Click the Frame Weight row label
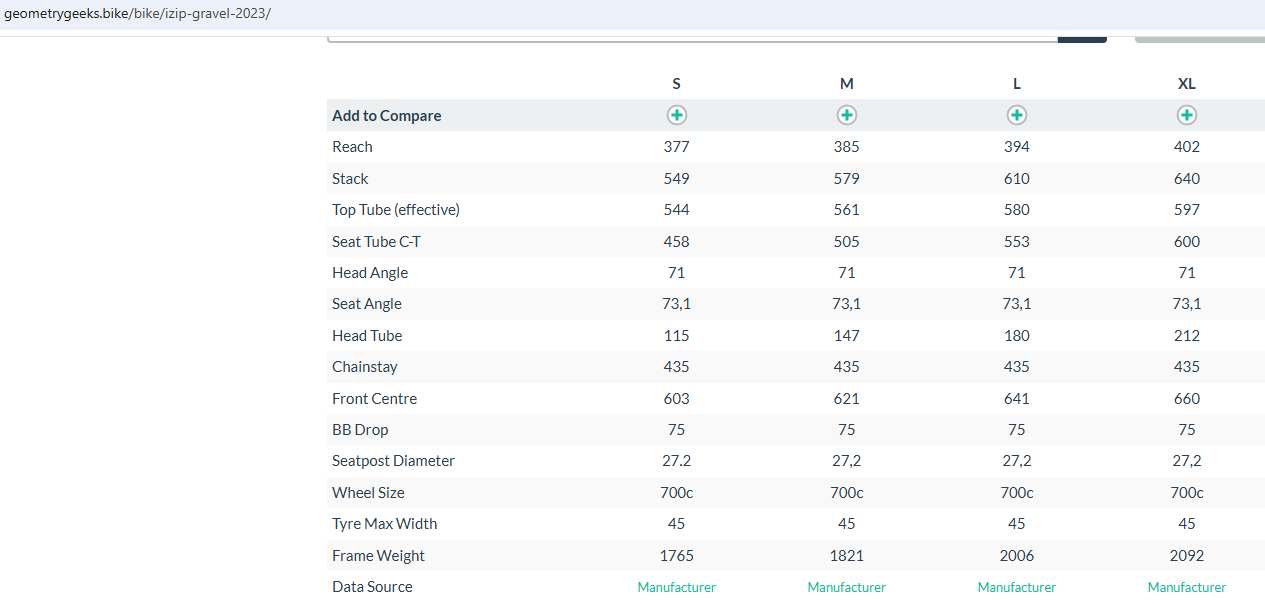1265x616 pixels. [x=378, y=556]
